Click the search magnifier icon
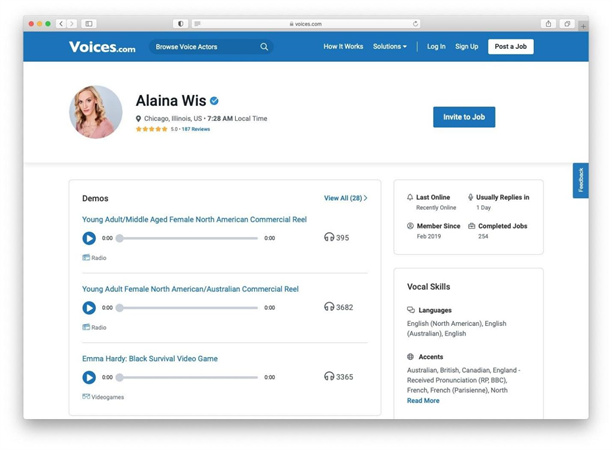 point(264,47)
